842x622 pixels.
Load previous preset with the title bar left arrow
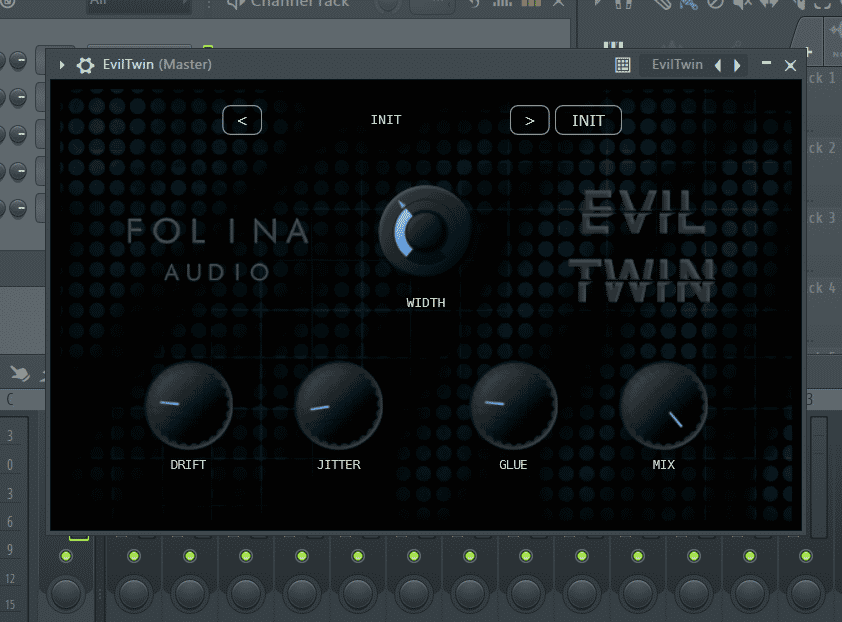pyautogui.click(x=718, y=66)
